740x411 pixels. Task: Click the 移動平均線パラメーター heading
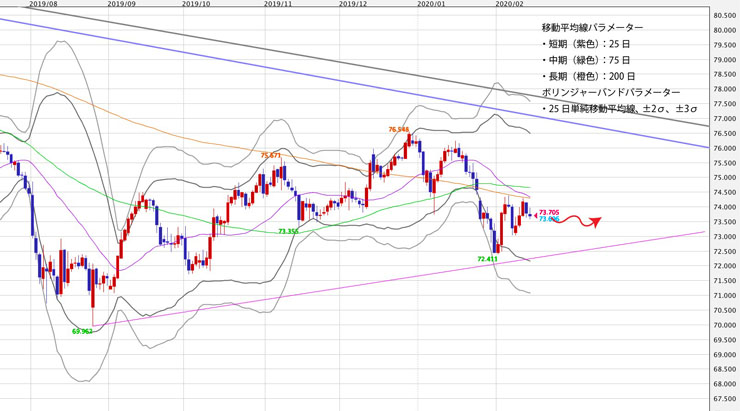[x=592, y=28]
